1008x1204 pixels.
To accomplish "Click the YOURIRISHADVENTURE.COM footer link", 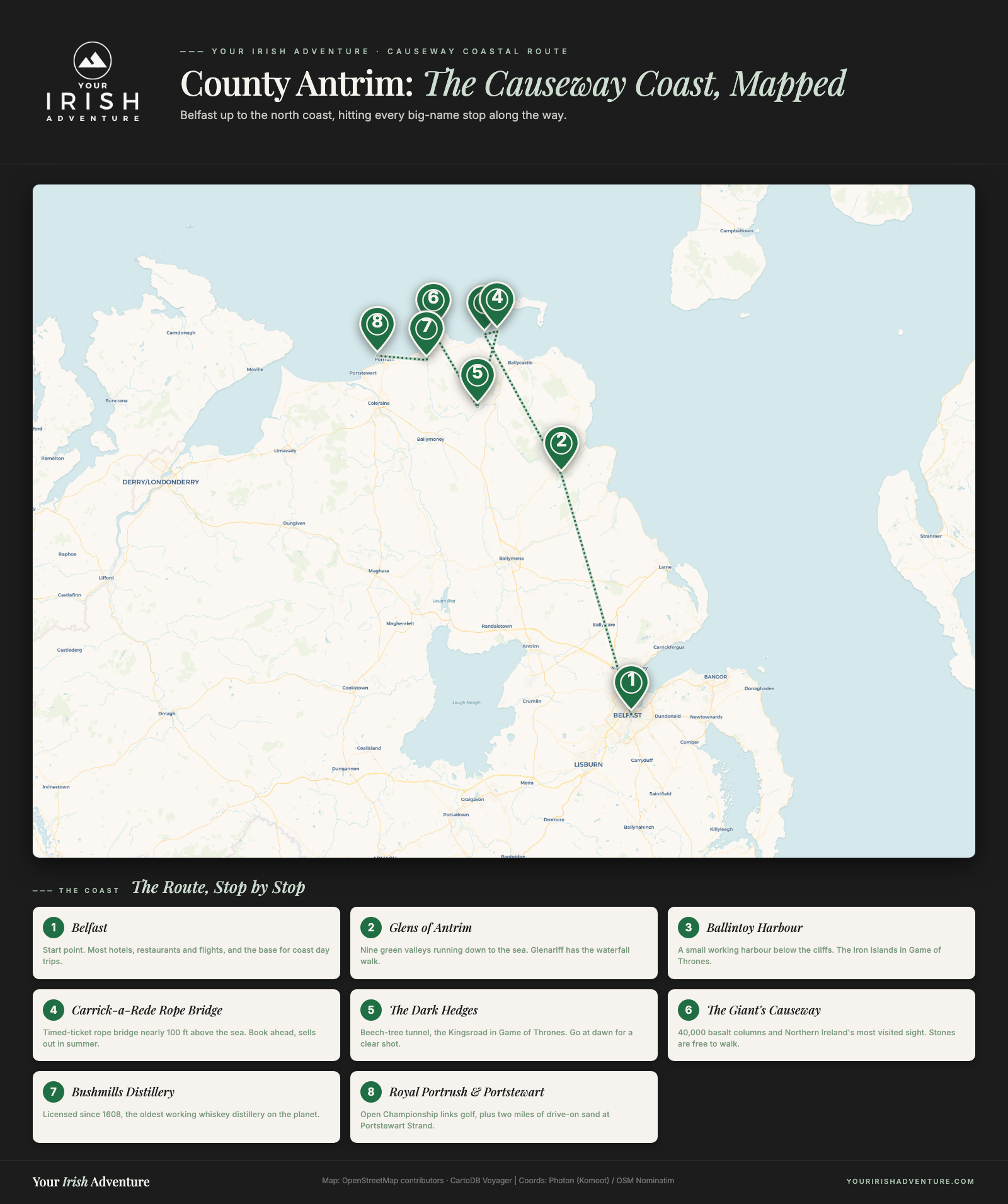I will [x=910, y=1181].
